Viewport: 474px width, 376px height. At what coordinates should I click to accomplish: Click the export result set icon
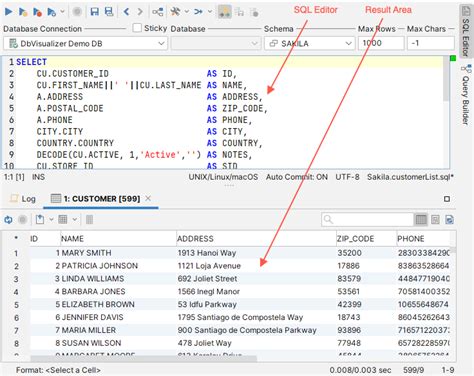pos(40,219)
